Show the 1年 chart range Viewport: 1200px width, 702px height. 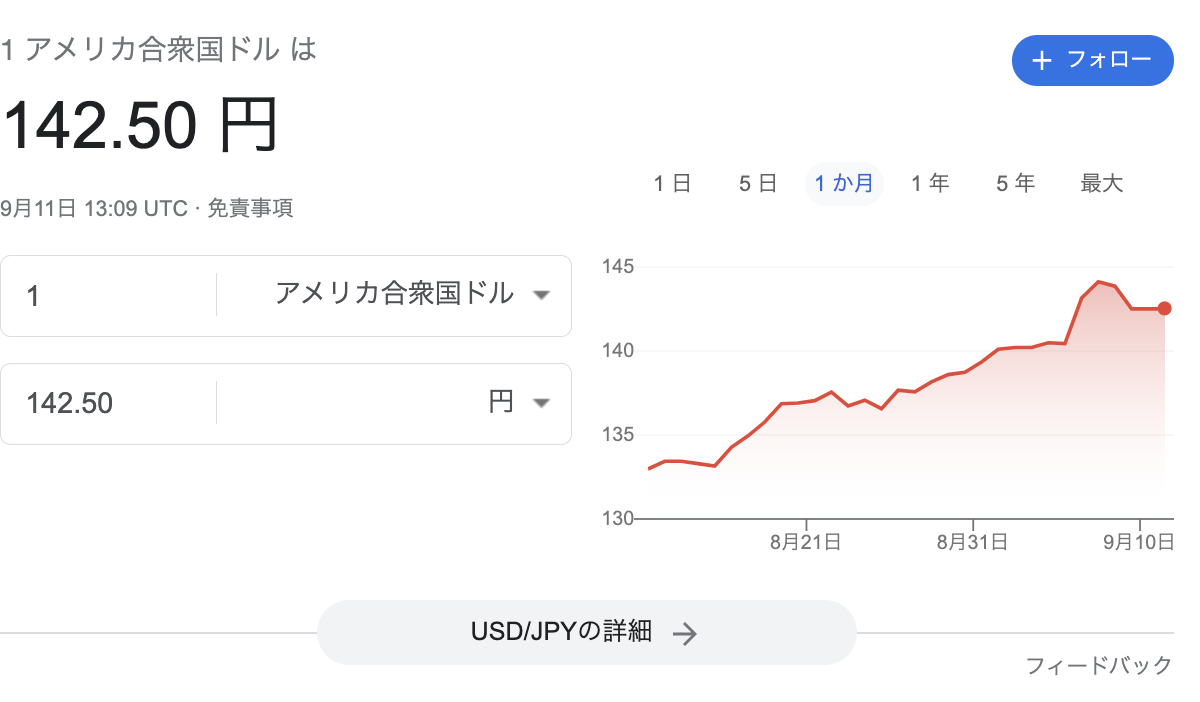(x=930, y=184)
